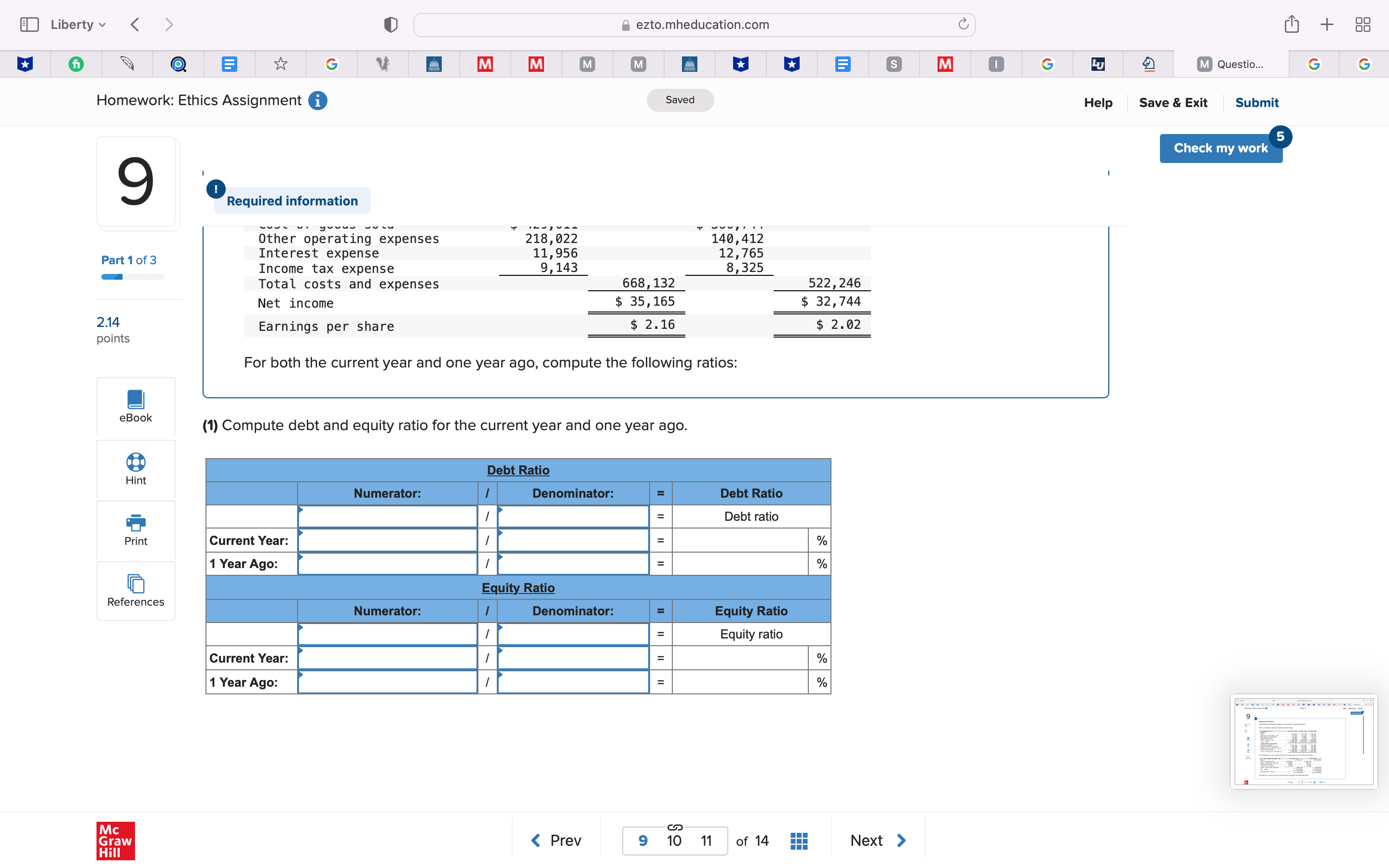Click the info icon beside Ethics Assignment title
This screenshot has height=868, width=1389.
(317, 100)
